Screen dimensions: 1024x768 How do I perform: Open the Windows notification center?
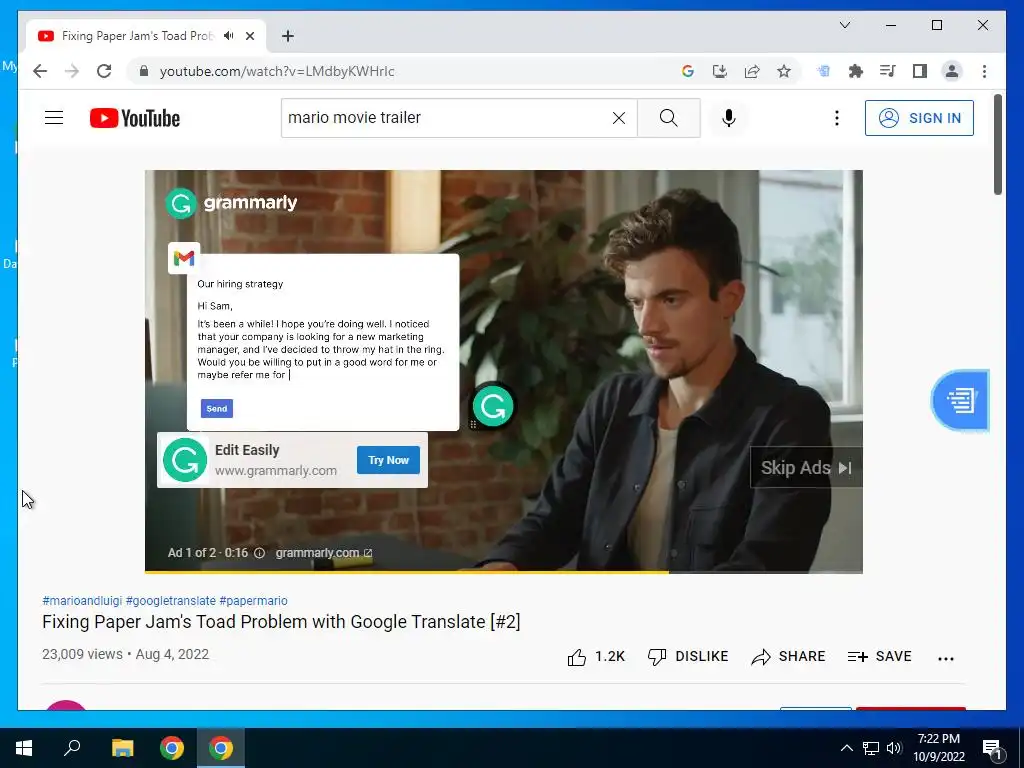point(991,748)
